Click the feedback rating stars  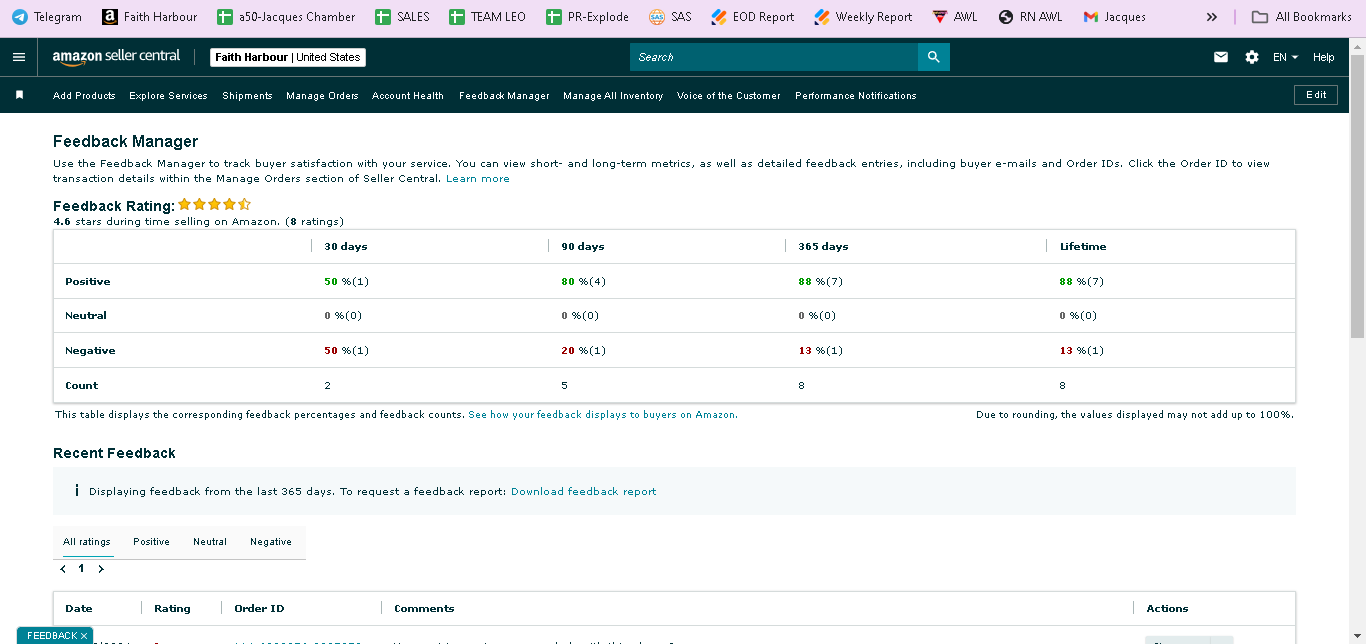click(214, 204)
